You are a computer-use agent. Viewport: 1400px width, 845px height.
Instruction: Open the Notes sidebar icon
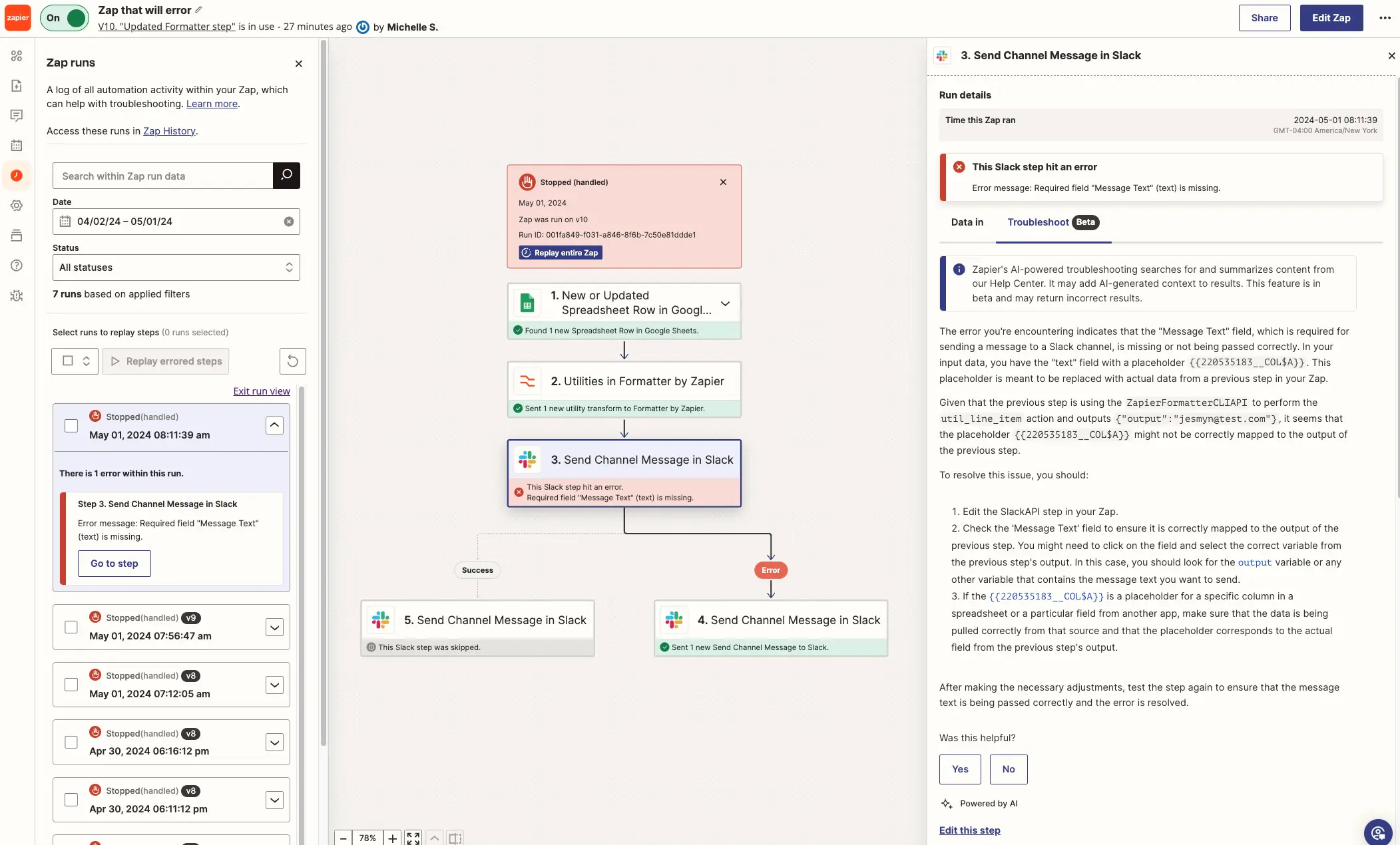coord(17,115)
